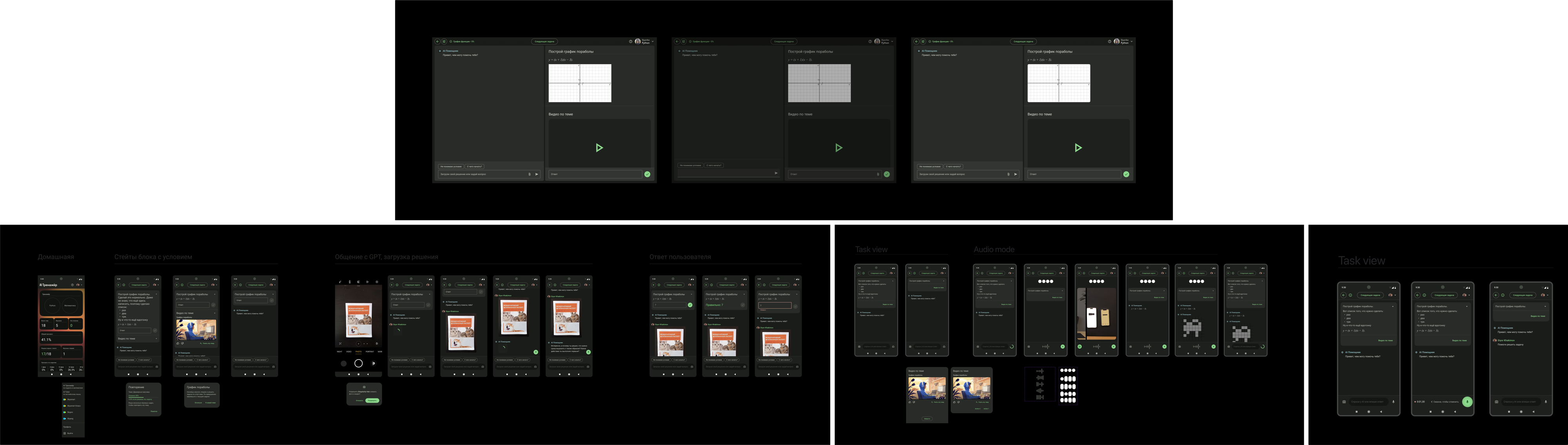Viewport: 1568px width, 445px height.
Task: Tap the camera icon in the mobile chat input
Action: [x=156, y=366]
